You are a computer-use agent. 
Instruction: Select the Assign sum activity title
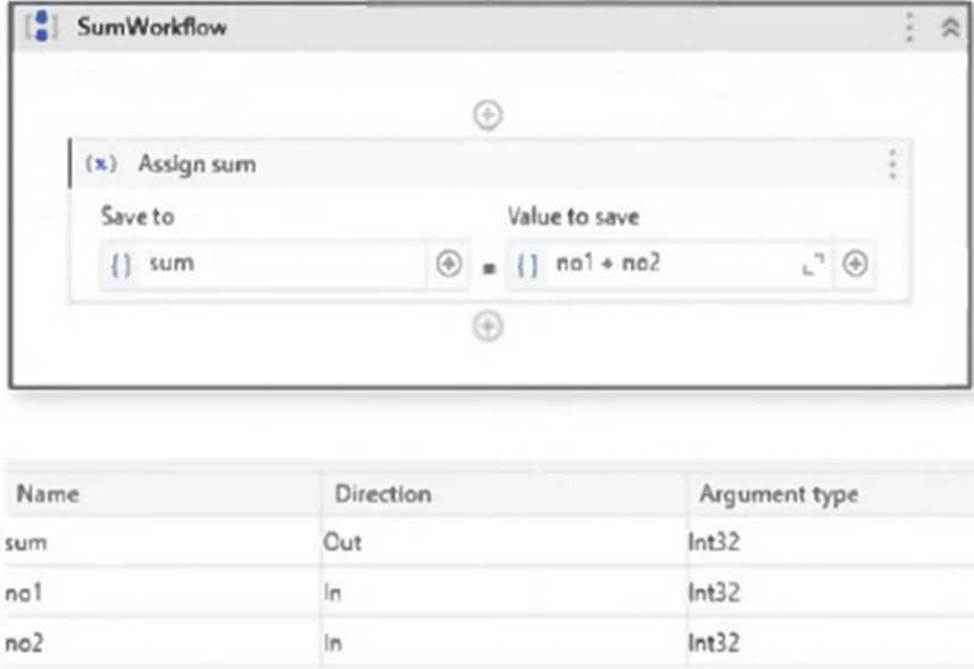pyautogui.click(x=197, y=165)
